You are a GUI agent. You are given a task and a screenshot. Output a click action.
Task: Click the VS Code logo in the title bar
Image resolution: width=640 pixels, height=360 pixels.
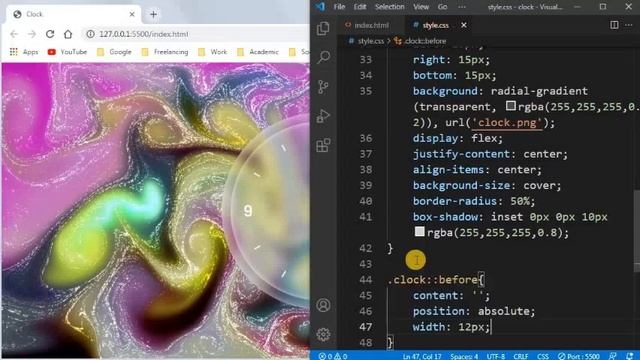(320, 7)
